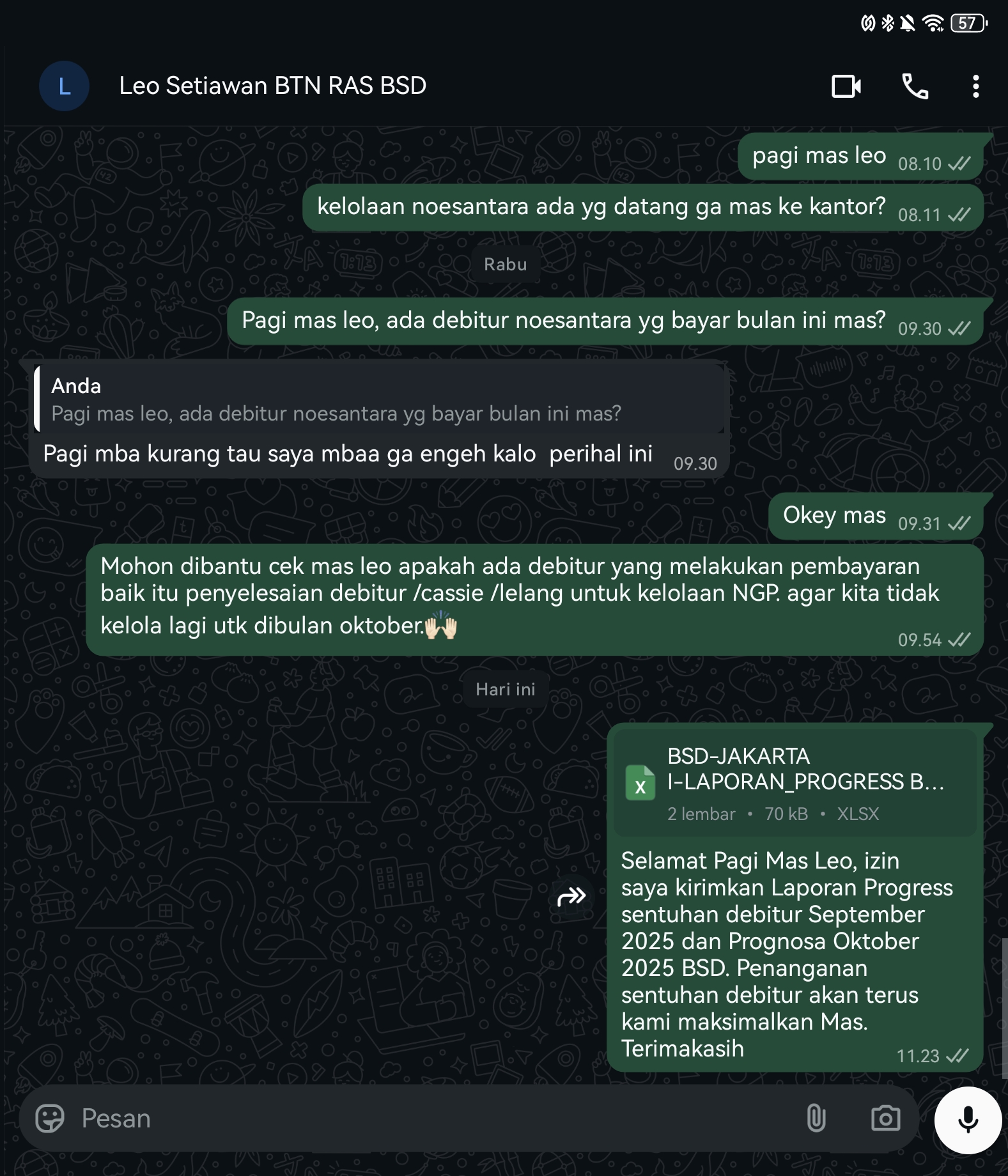Screen dimensions: 1008x1176
Task: Open the Excel file icon in attachment
Action: click(640, 783)
